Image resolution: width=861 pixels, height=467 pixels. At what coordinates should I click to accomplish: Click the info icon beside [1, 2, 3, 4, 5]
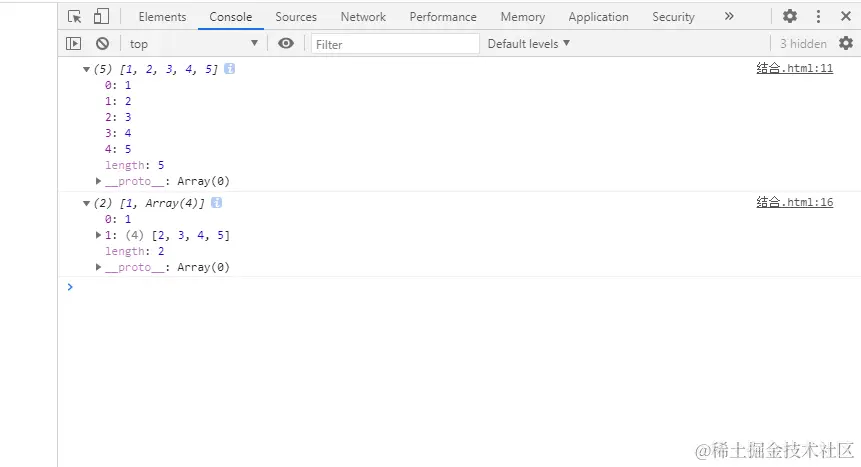tap(230, 69)
